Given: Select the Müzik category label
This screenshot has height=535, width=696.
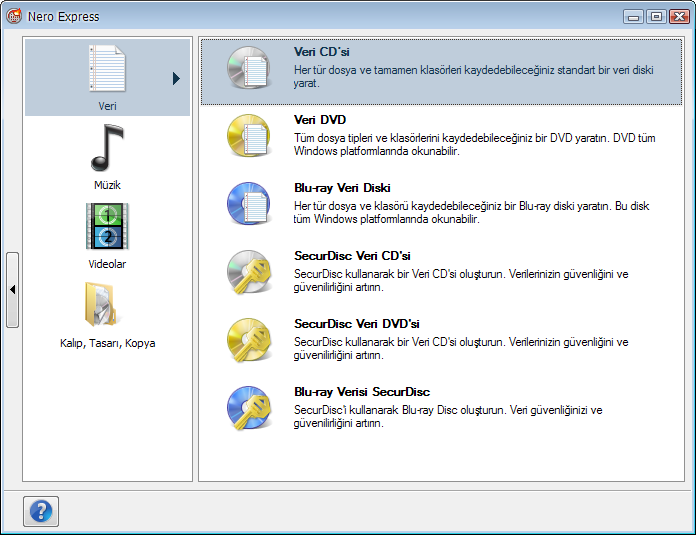Looking at the screenshot, I should pos(107,185).
